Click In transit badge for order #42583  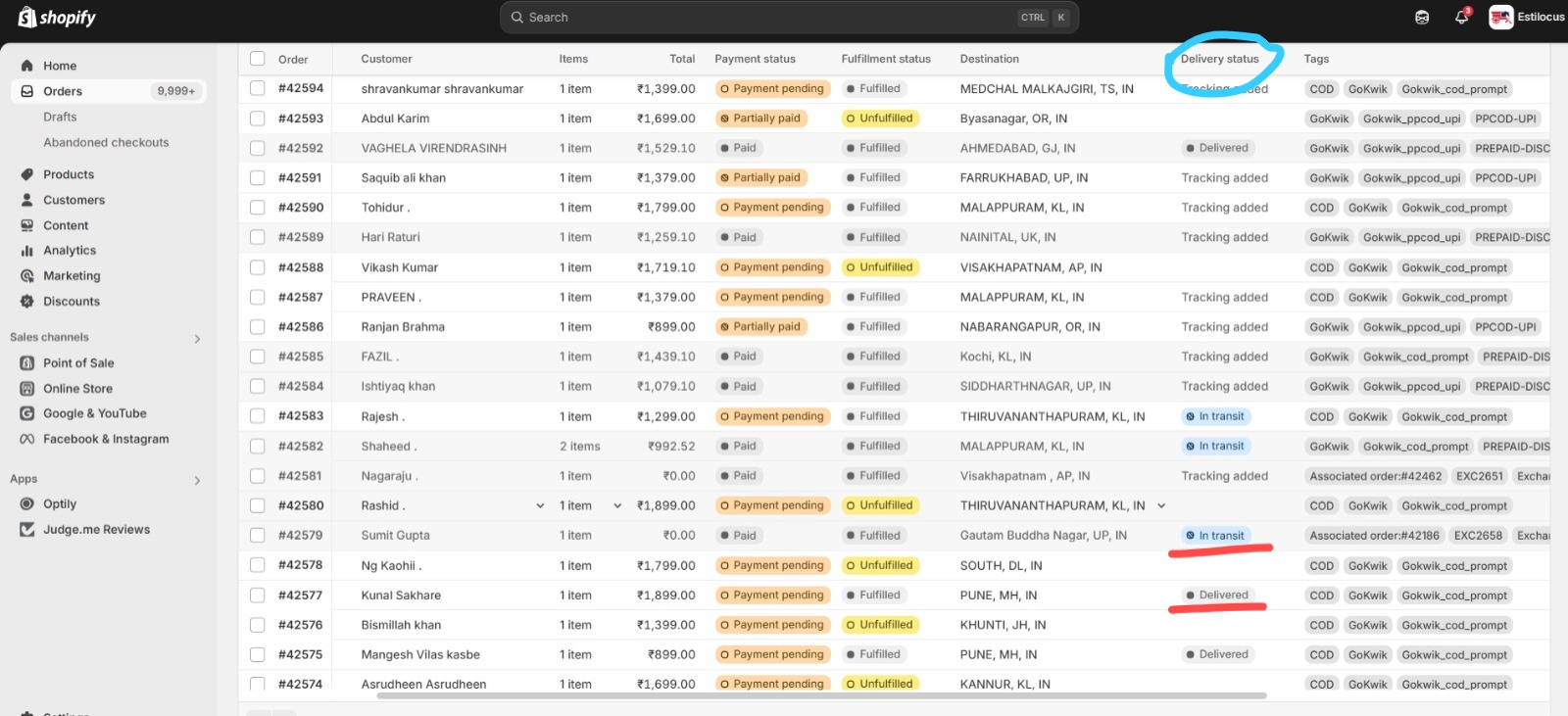1215,416
